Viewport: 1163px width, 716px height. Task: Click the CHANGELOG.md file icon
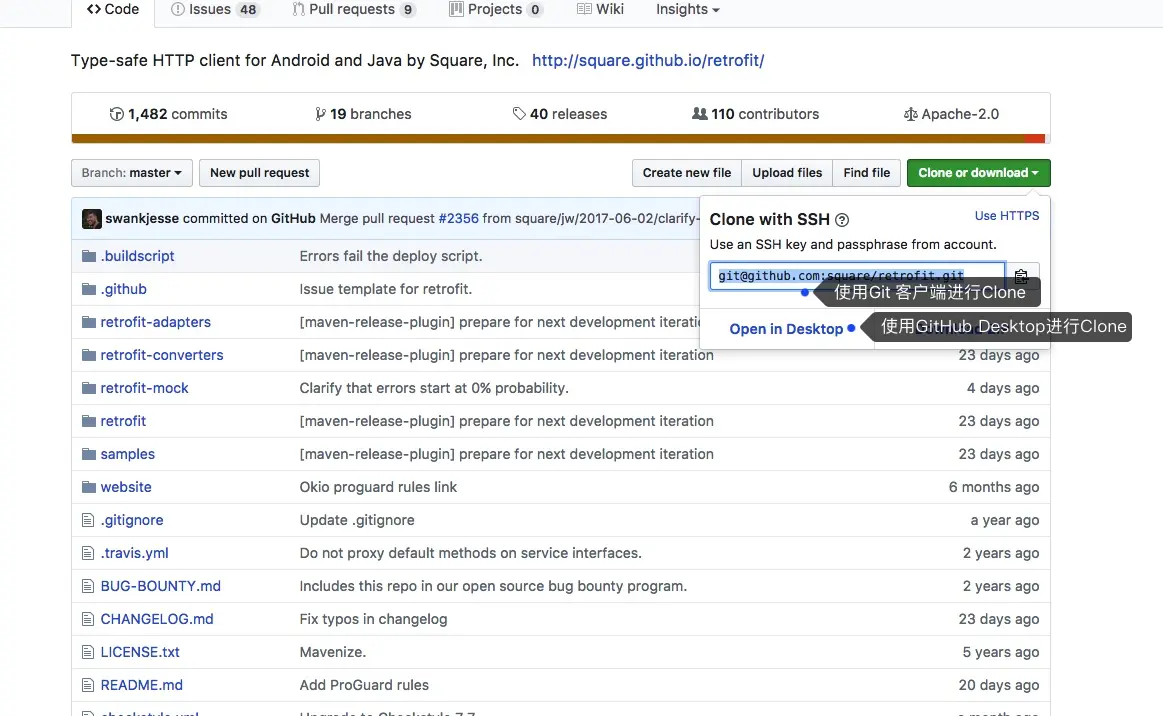tap(88, 620)
